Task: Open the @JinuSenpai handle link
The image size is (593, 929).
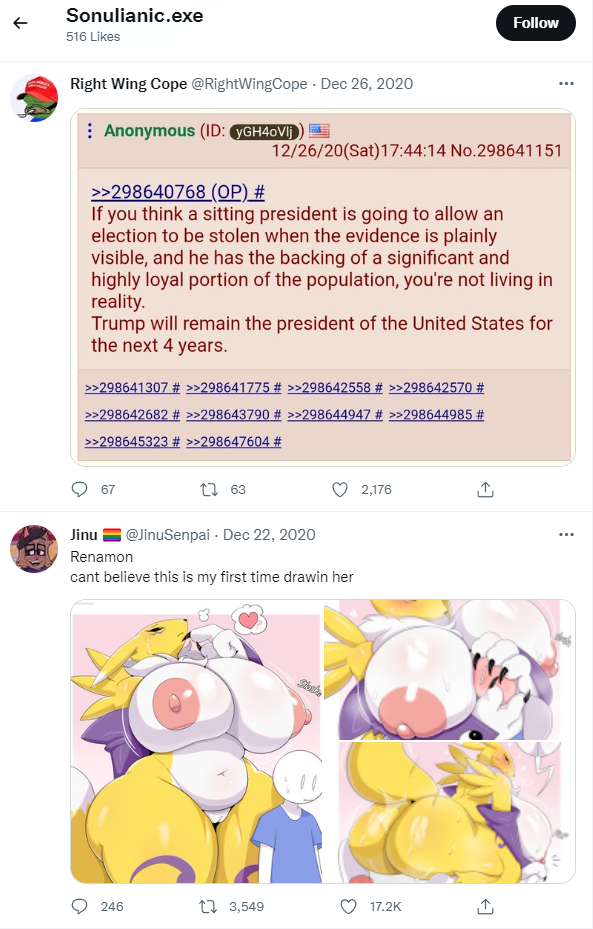Action: point(168,535)
